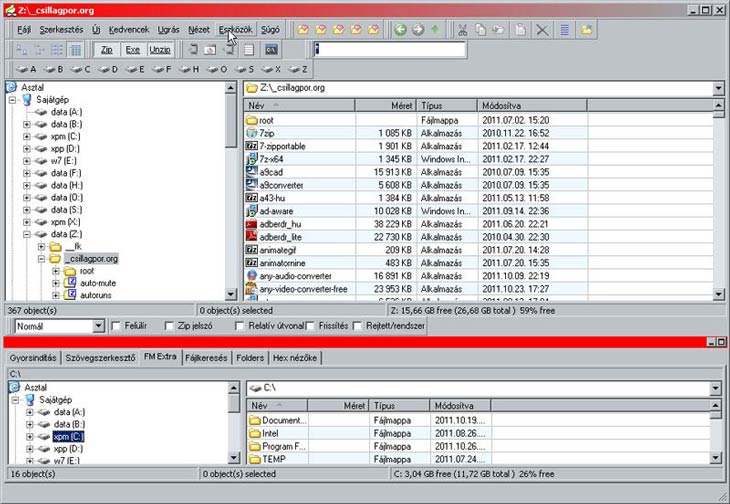
Task: Create new folder with star folder icon
Action: pos(587,30)
